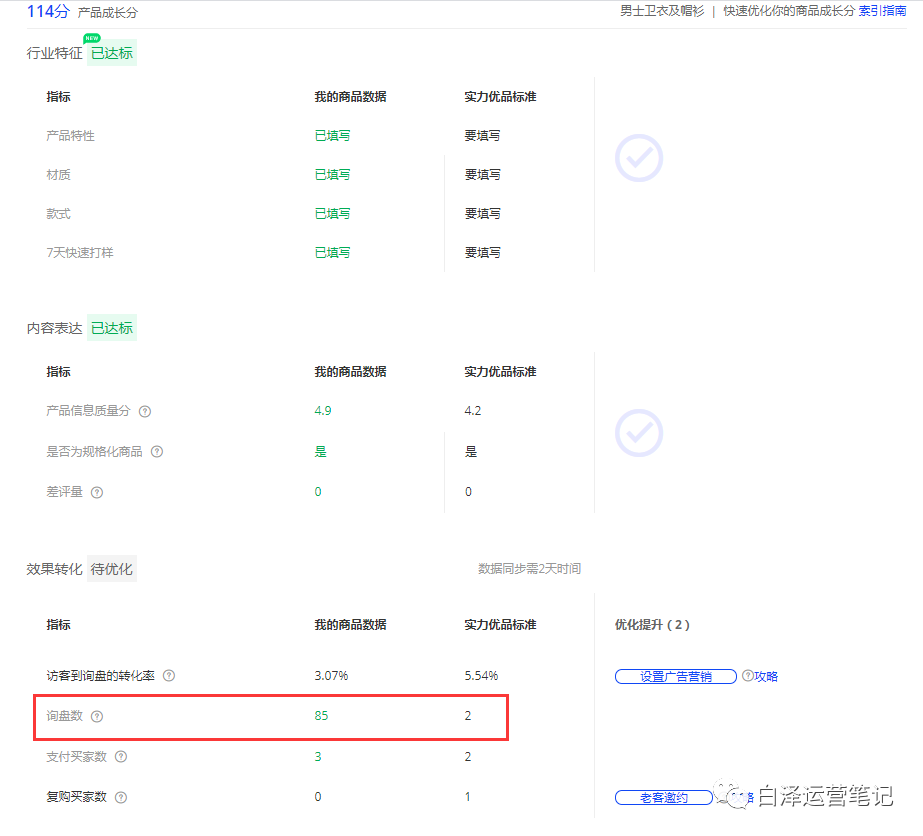Open the 支付买家数 help icon
The image size is (923, 836).
[120, 757]
